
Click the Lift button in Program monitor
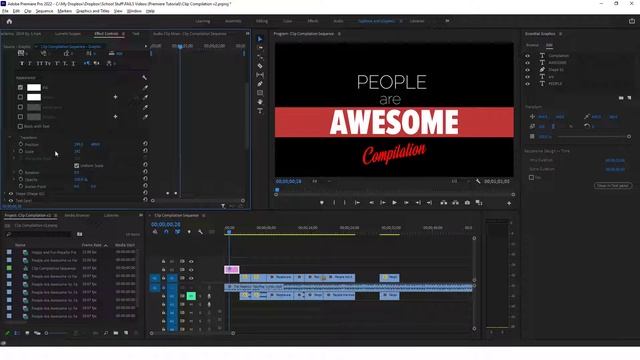tap(443, 202)
